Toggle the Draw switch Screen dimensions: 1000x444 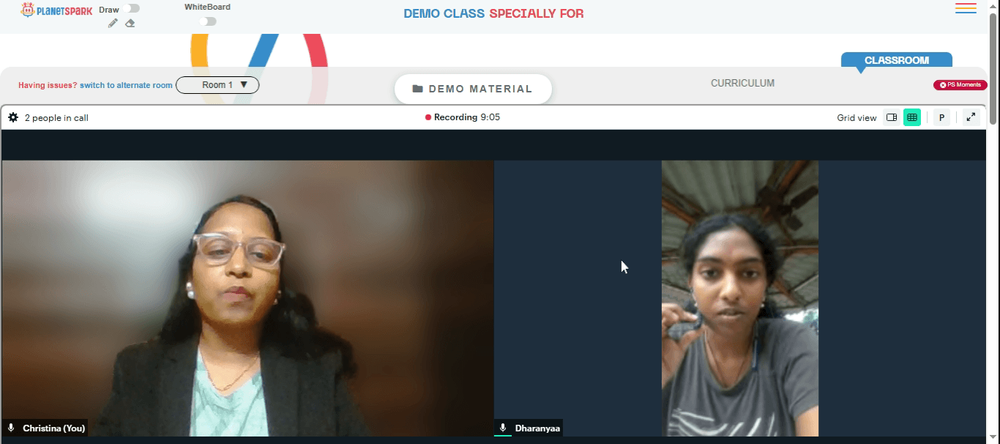pyautogui.click(x=132, y=9)
